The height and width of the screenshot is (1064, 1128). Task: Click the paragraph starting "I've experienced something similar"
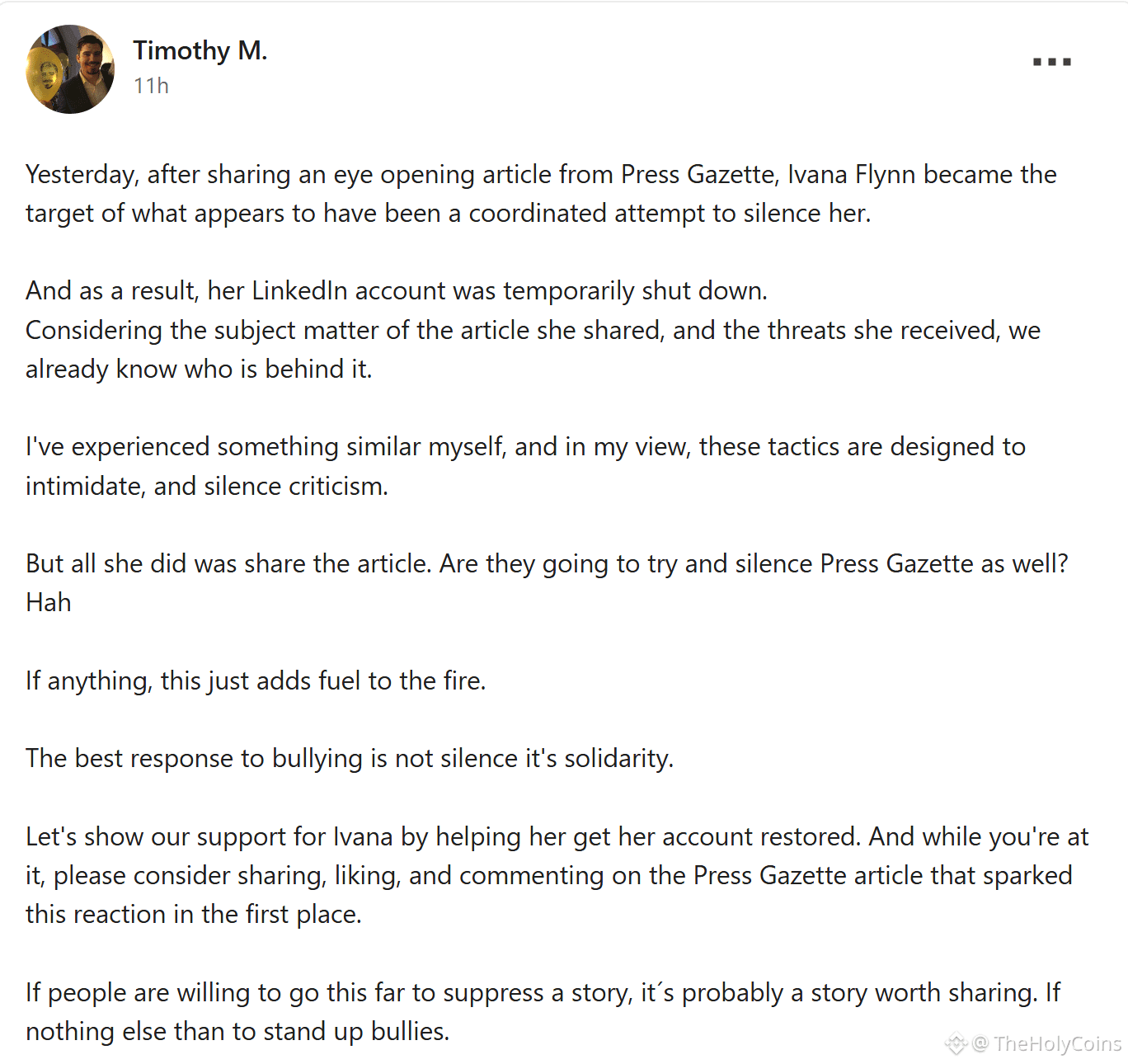pyautogui.click(x=525, y=466)
